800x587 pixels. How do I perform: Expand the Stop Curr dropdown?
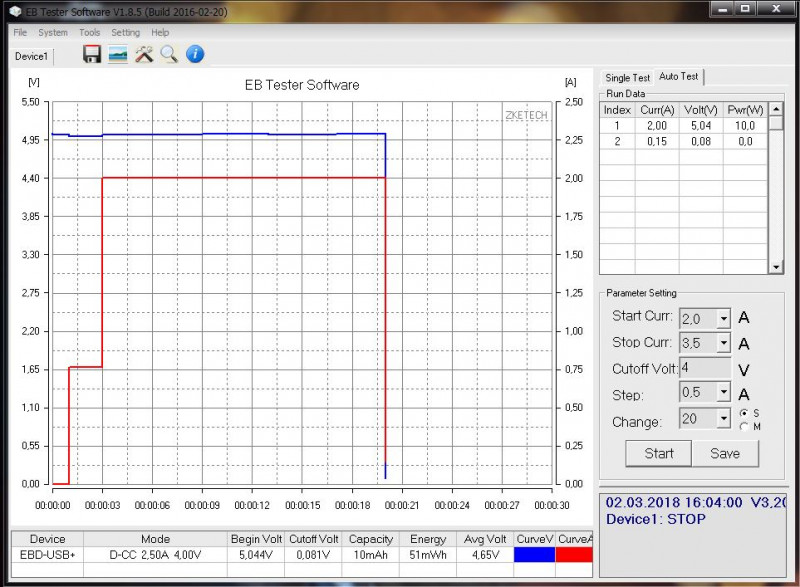pyautogui.click(x=723, y=343)
